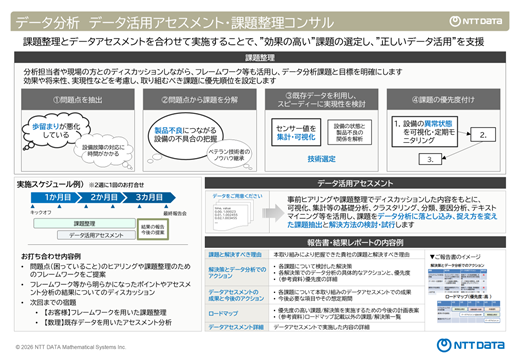Select the ④課題の優先度付け step header
This screenshot has width=520, height=360.
coord(443,99)
